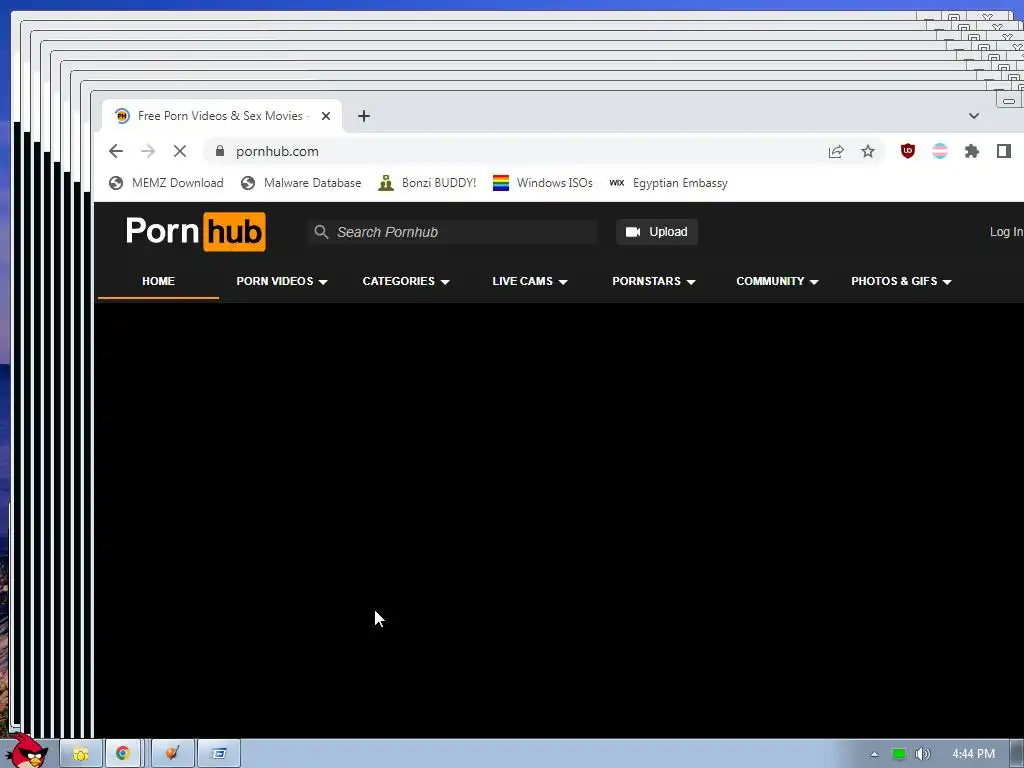Share this page using the share icon

click(836, 152)
